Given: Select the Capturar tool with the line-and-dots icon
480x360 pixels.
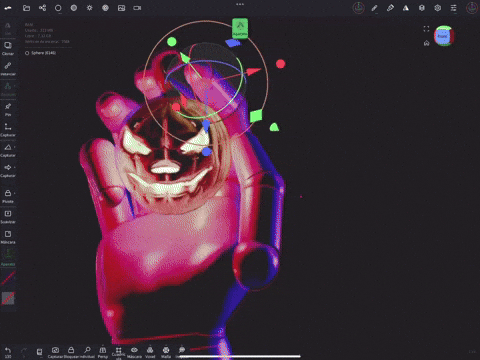Looking at the screenshot, I should pos(8,130).
